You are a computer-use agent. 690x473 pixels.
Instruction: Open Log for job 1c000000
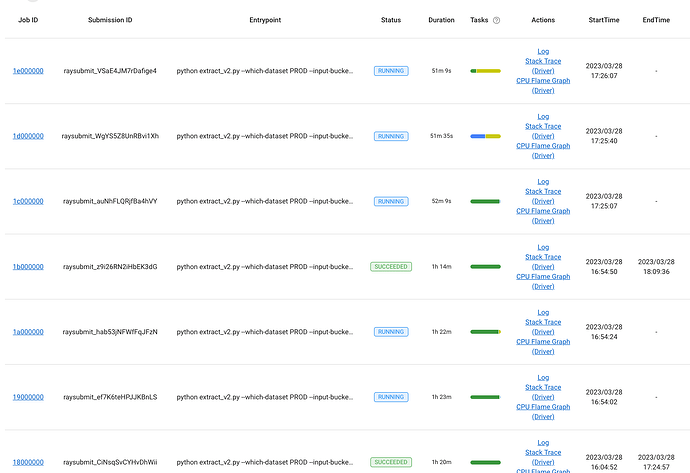click(543, 182)
